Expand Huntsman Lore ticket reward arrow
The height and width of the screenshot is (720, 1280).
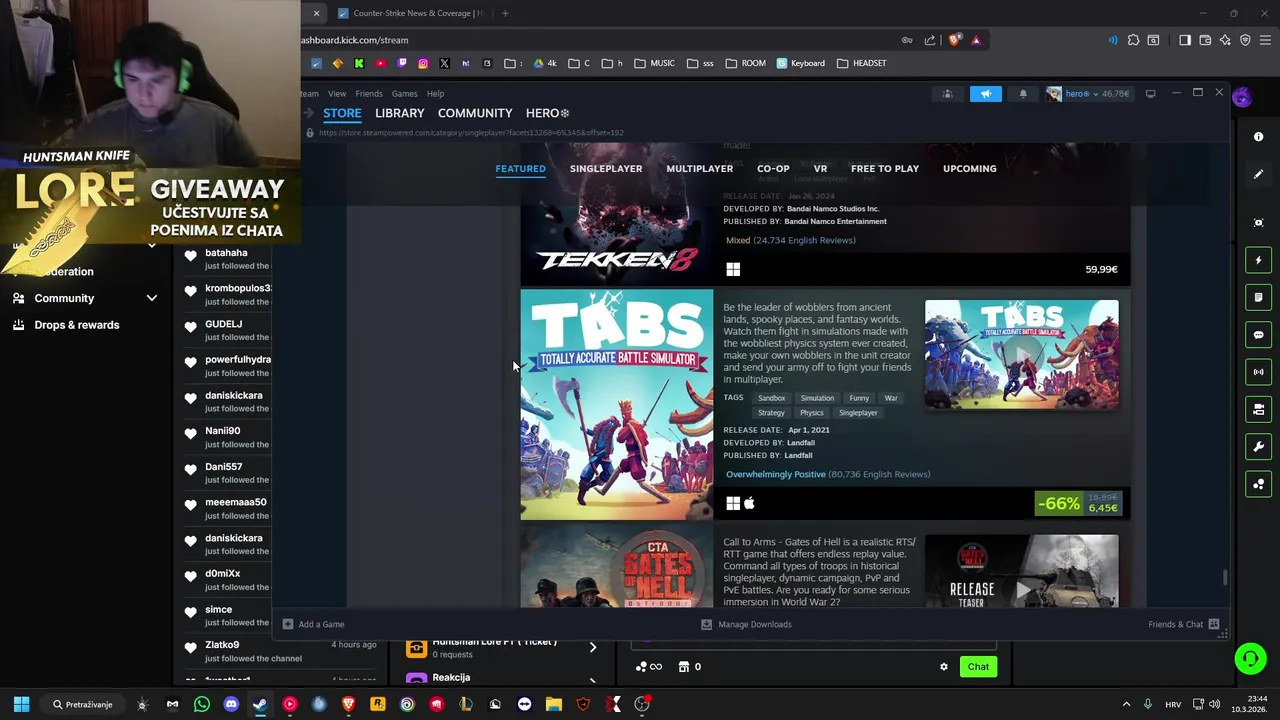coord(592,647)
